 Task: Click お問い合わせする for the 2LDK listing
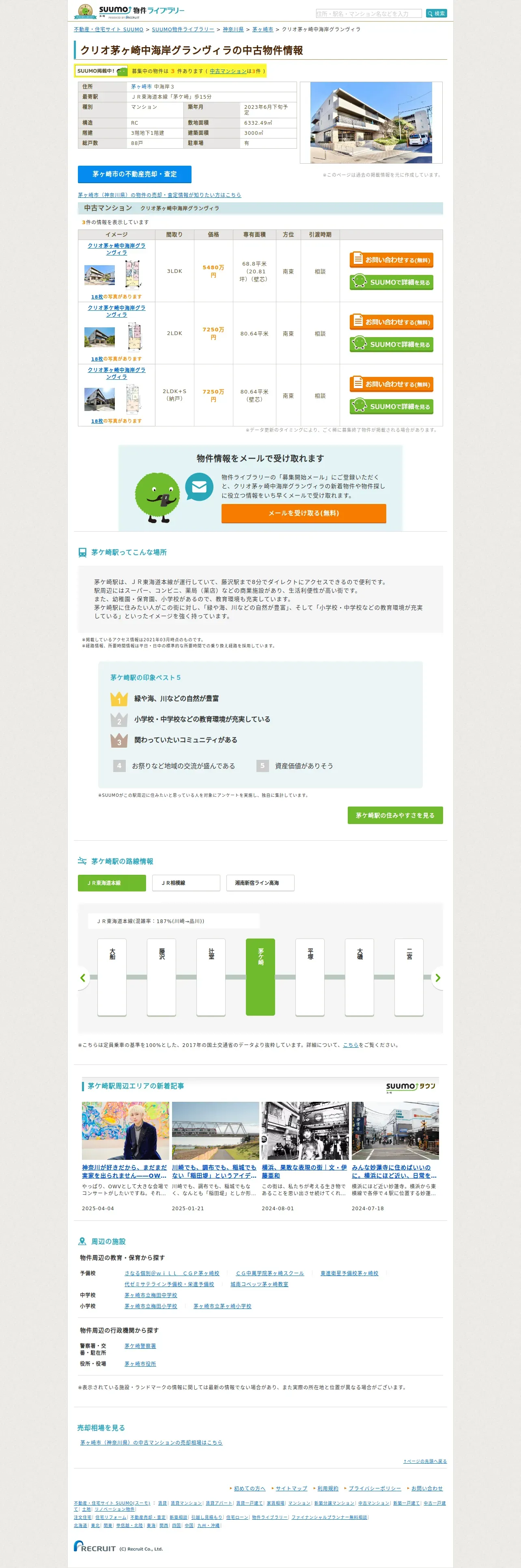tap(392, 322)
